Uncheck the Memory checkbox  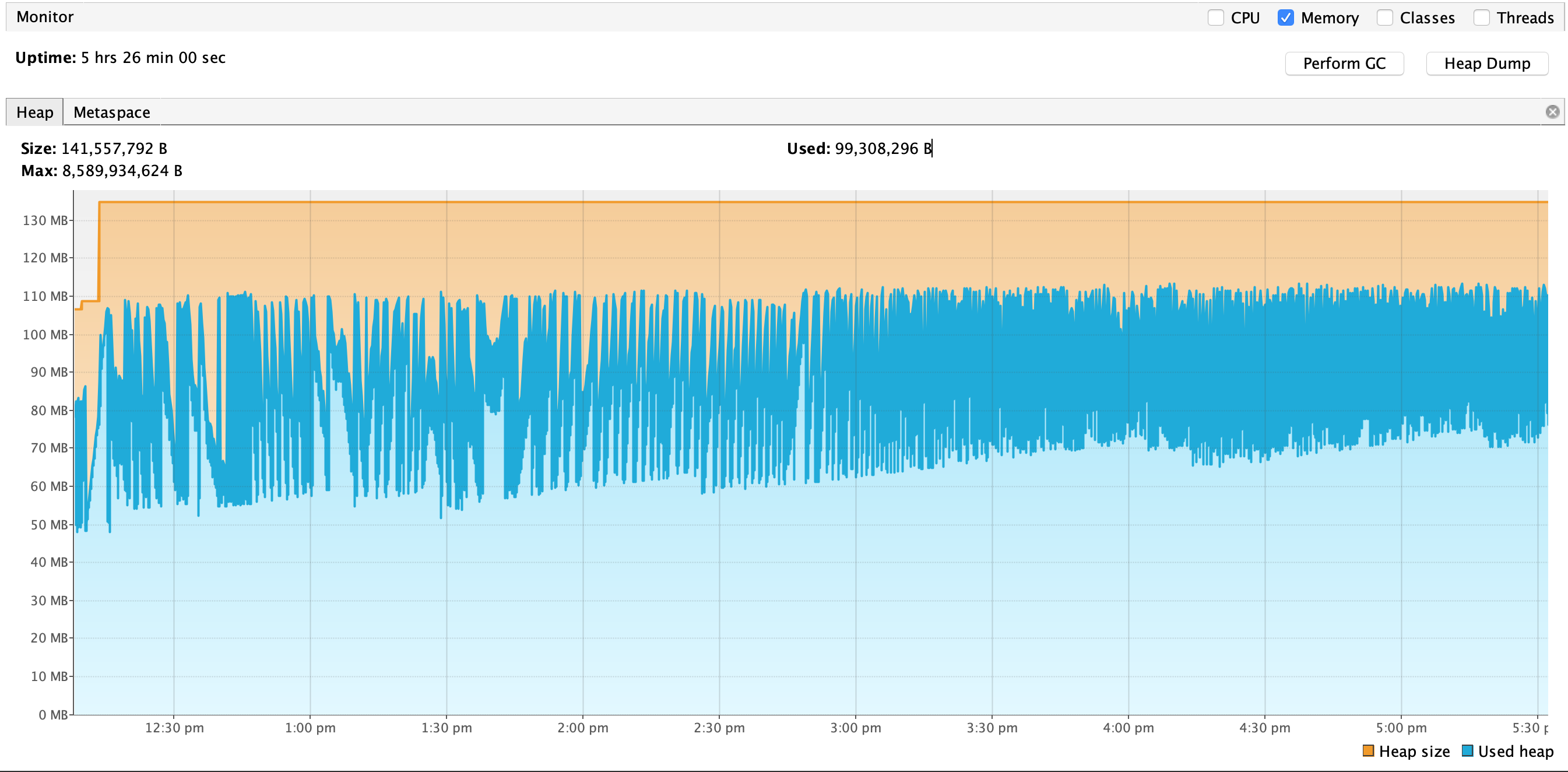click(1285, 17)
